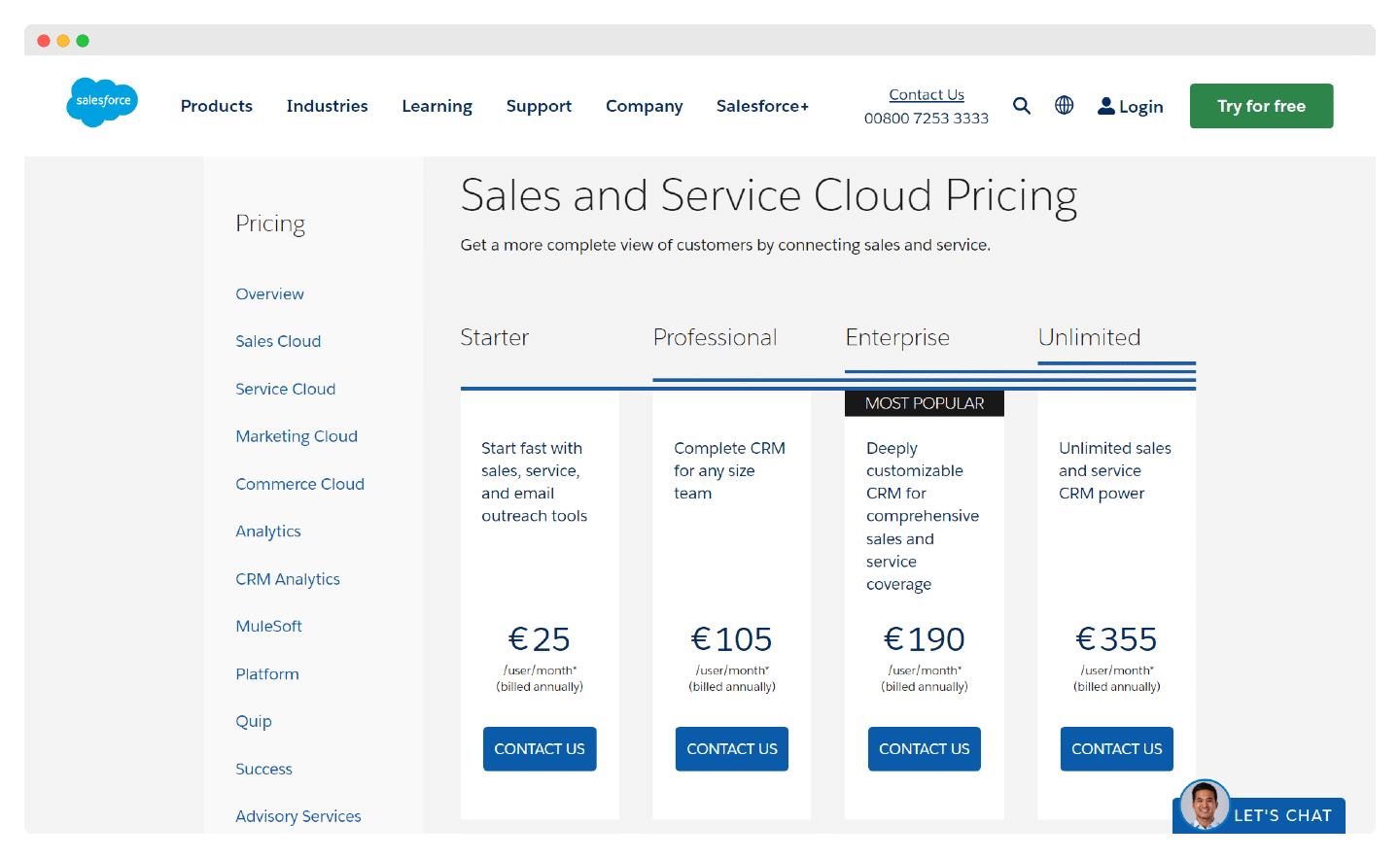
Task: Open Commerce Cloud pricing link
Action: [299, 484]
